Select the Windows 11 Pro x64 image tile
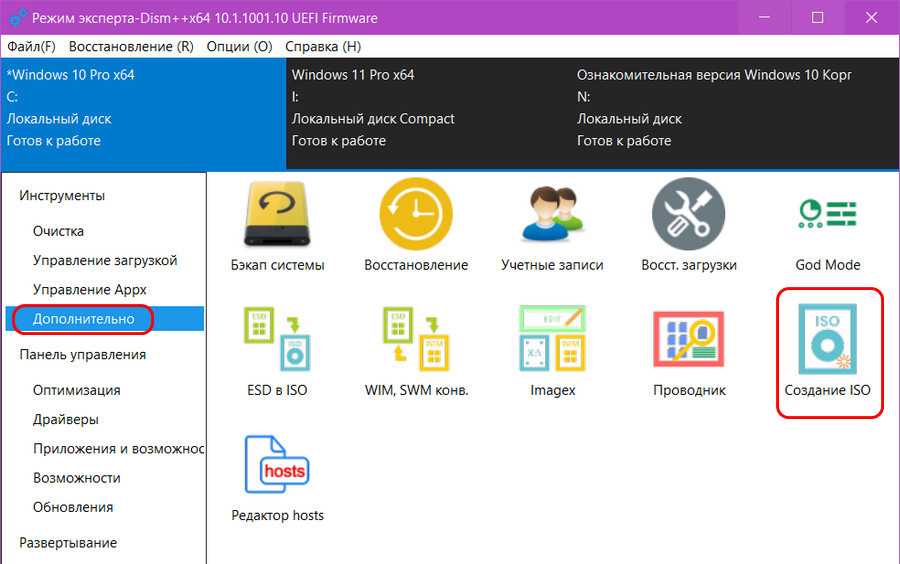This screenshot has height=564, width=900. coord(428,113)
